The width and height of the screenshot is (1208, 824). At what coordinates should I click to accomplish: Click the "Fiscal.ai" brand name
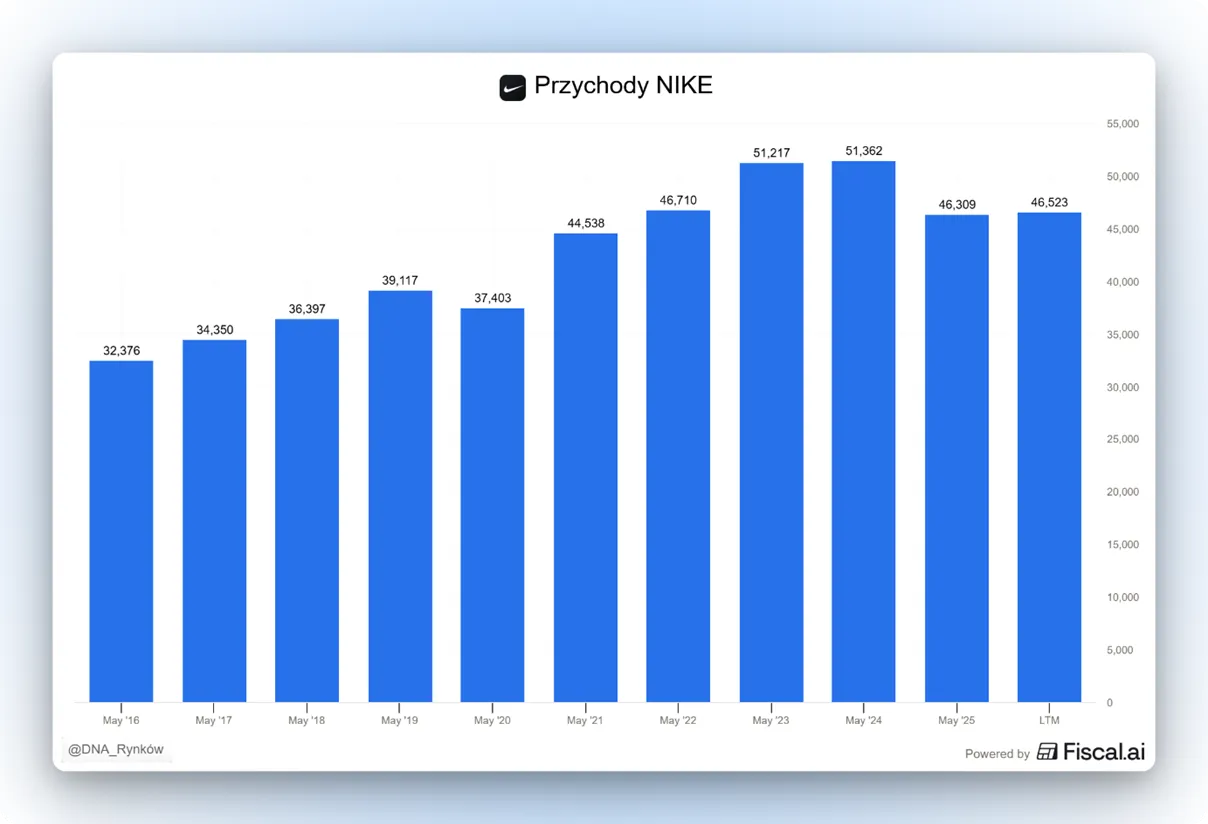pos(1104,752)
